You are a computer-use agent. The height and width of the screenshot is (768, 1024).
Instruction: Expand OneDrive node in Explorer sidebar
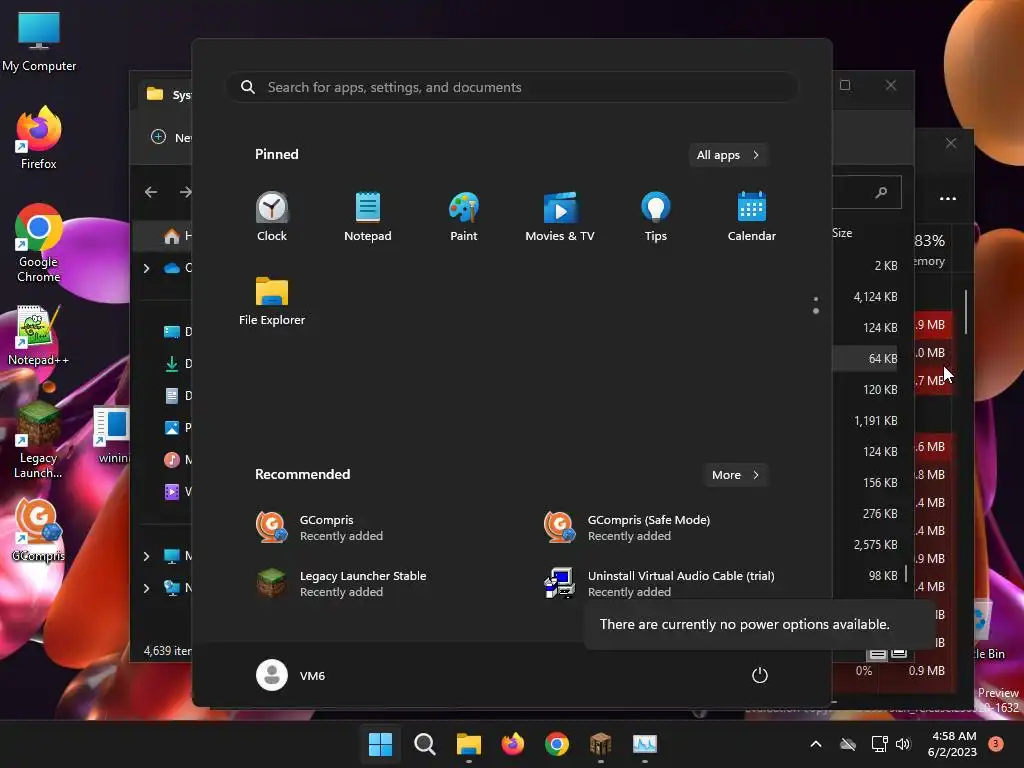(146, 268)
